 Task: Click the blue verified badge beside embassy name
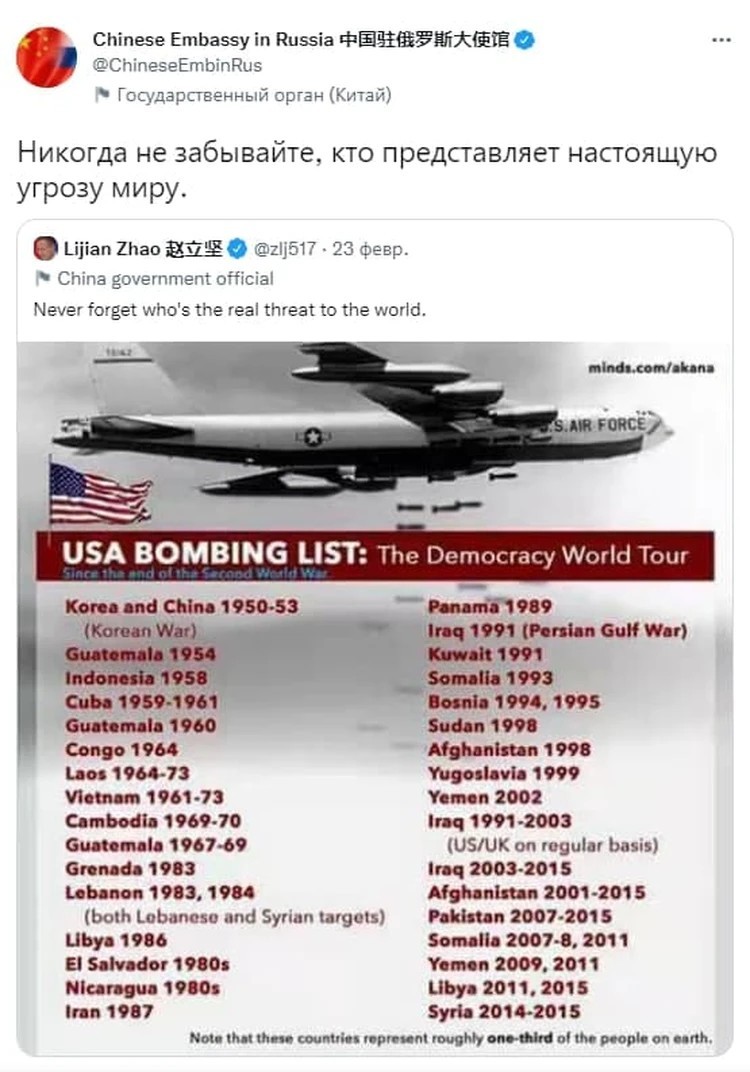click(524, 40)
